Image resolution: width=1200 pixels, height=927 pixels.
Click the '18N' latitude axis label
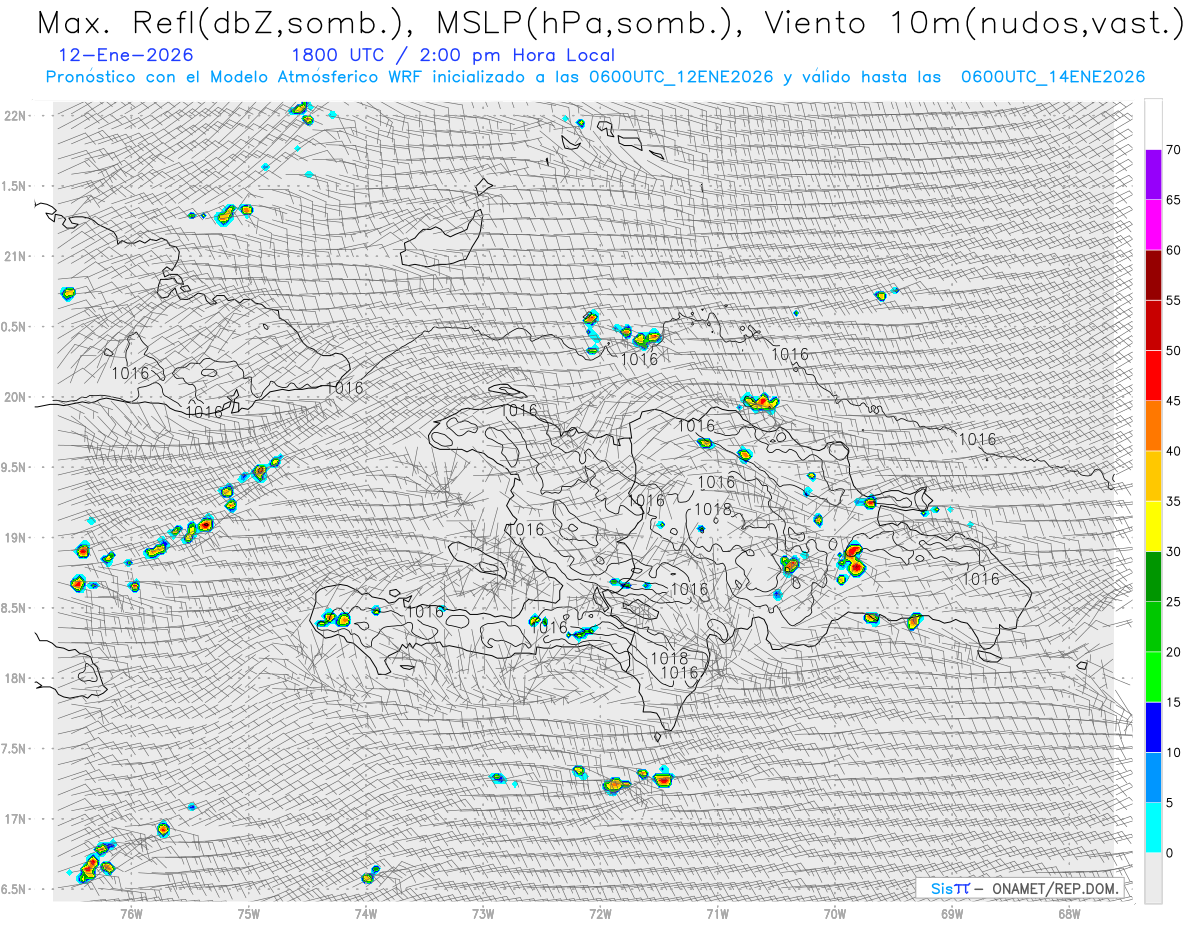[15, 679]
